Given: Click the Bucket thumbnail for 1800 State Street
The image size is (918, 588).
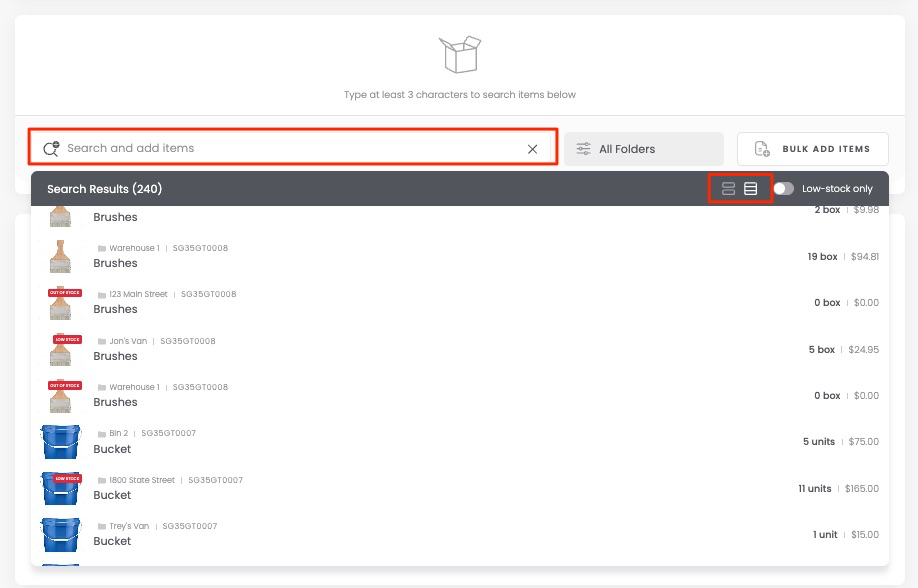Looking at the screenshot, I should [61, 488].
